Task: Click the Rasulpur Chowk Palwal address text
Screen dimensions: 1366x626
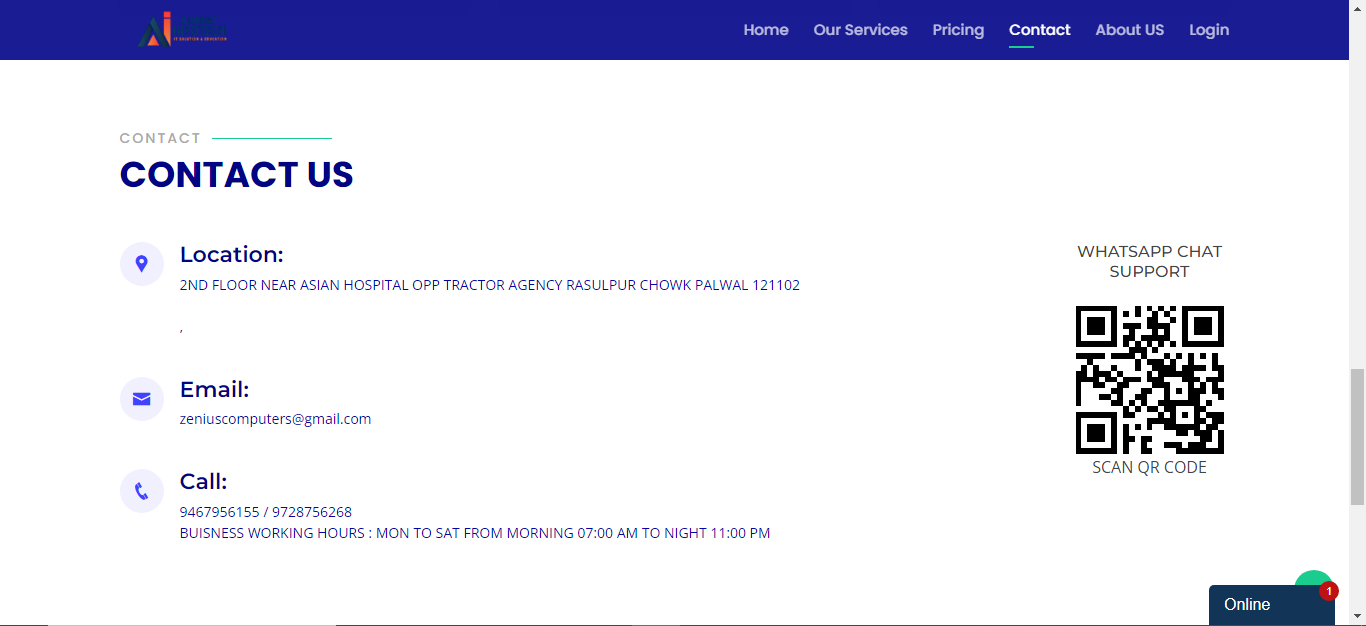Action: [489, 285]
